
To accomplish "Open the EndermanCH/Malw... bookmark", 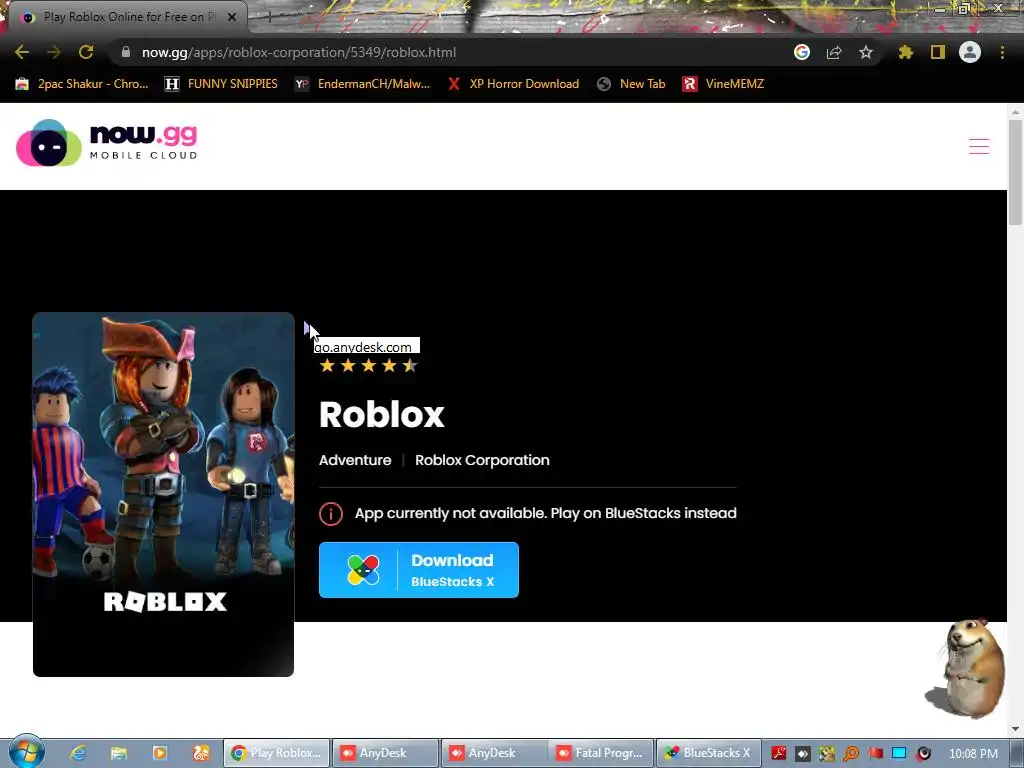I will (x=362, y=84).
